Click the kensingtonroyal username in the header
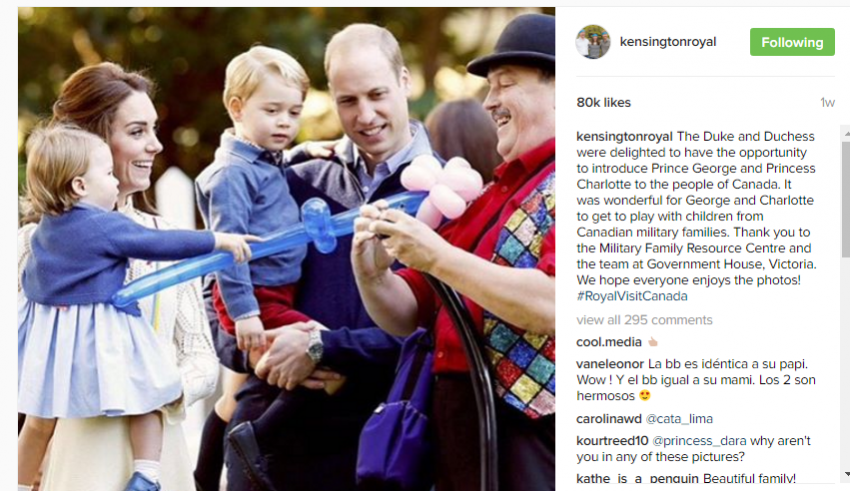850x491 pixels. [x=668, y=42]
